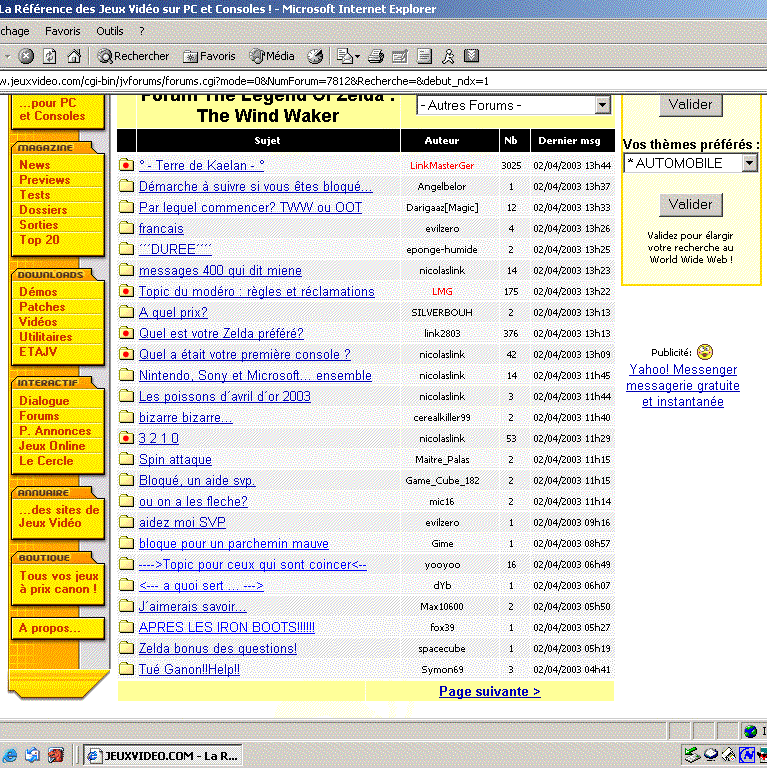Open Jeux Online in the sidebar
This screenshot has width=767, height=768.
(x=52, y=446)
